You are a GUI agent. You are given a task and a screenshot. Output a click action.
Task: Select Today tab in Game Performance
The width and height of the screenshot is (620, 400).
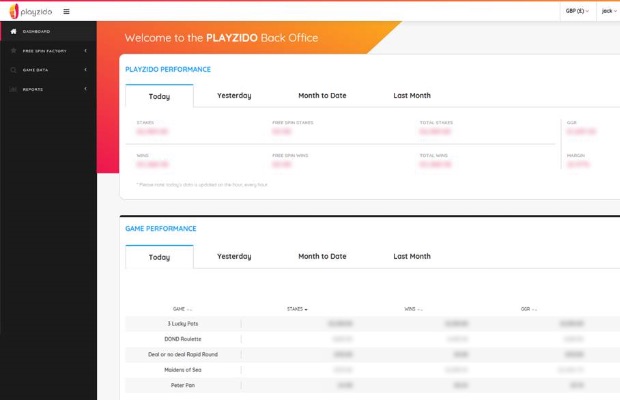159,257
